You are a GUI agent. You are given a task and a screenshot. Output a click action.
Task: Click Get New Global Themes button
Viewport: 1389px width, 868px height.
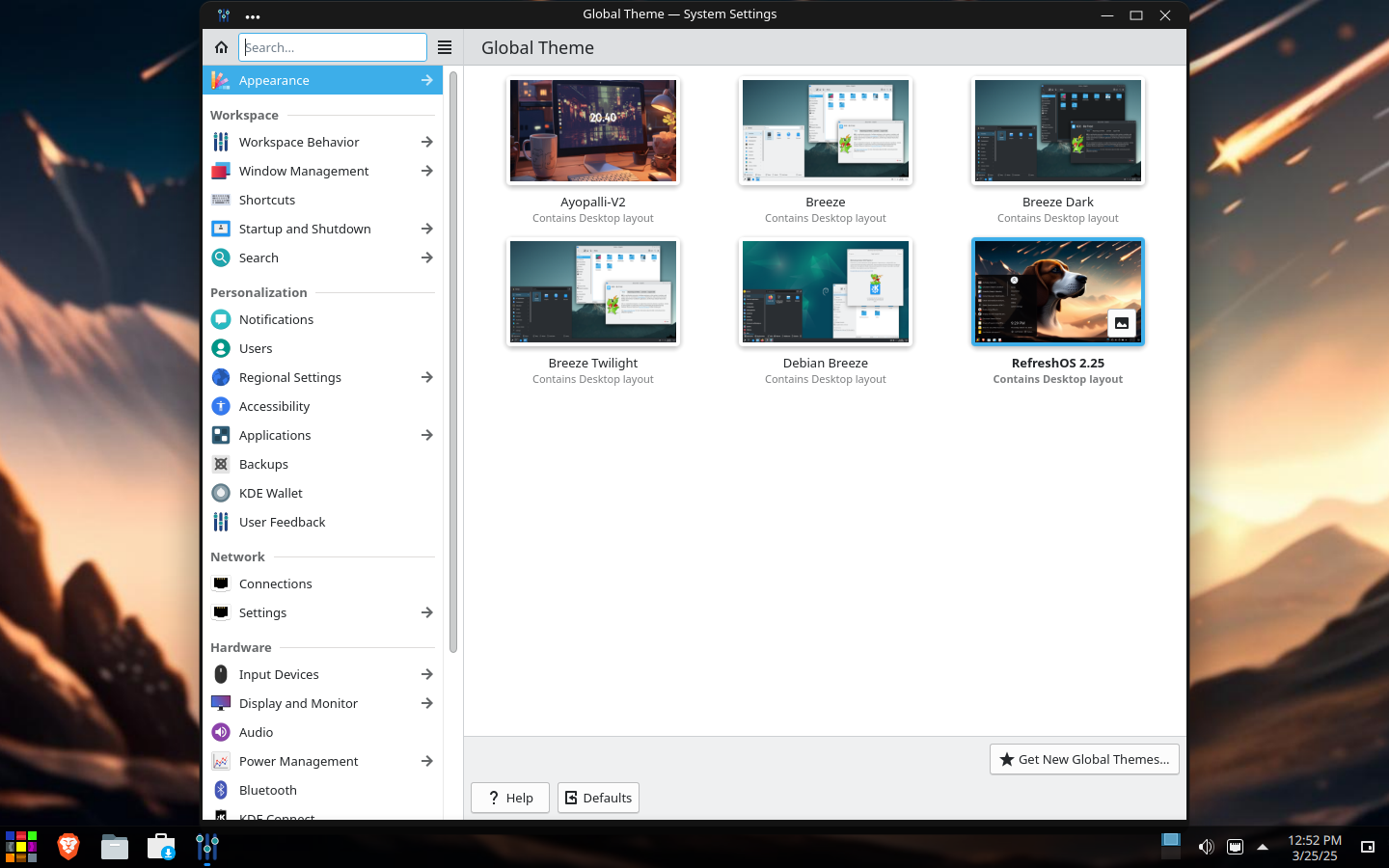pyautogui.click(x=1084, y=759)
